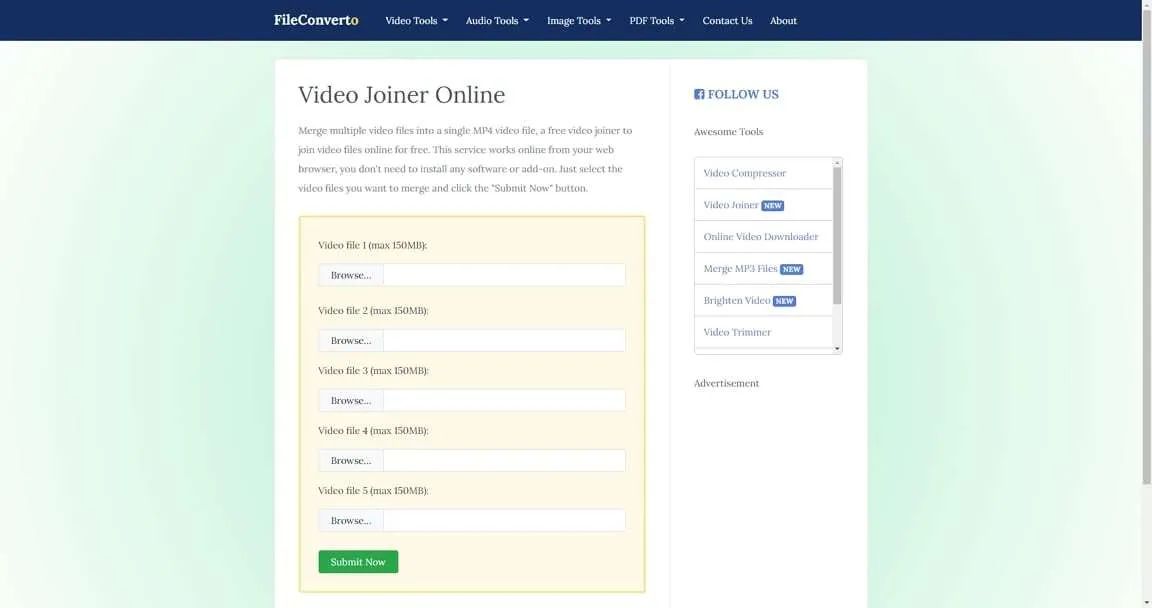
Task: Expand the Image Tools menu
Action: coord(579,21)
